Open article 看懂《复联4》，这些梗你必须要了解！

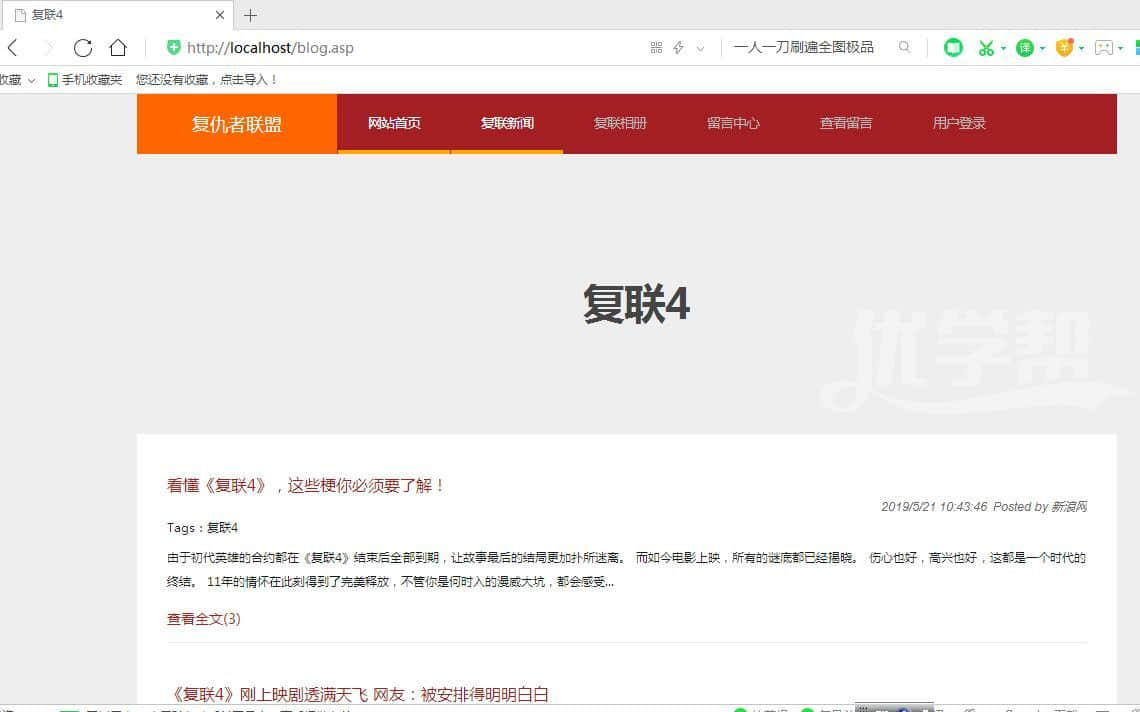tap(306, 485)
